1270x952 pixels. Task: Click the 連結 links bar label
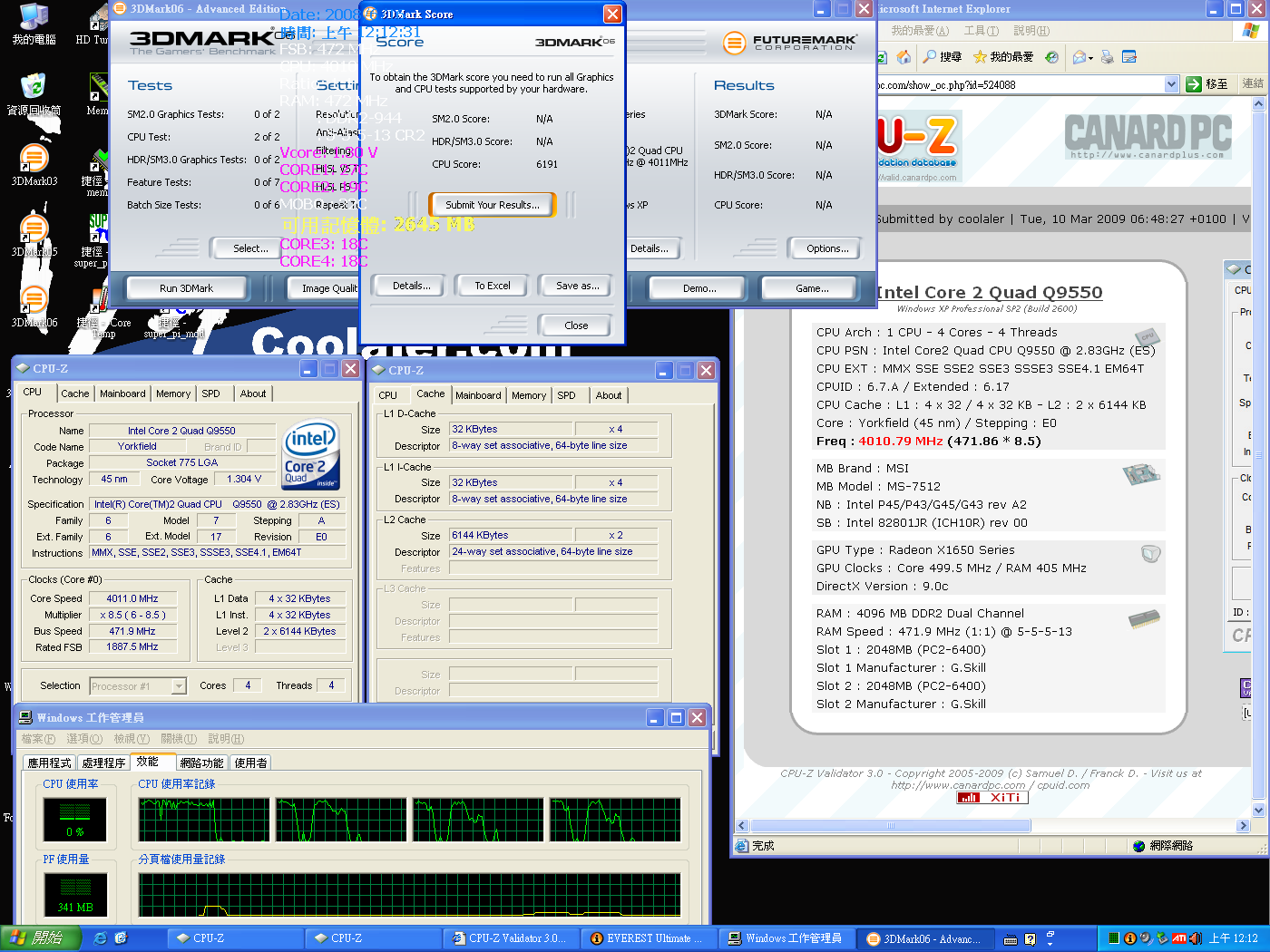1253,83
